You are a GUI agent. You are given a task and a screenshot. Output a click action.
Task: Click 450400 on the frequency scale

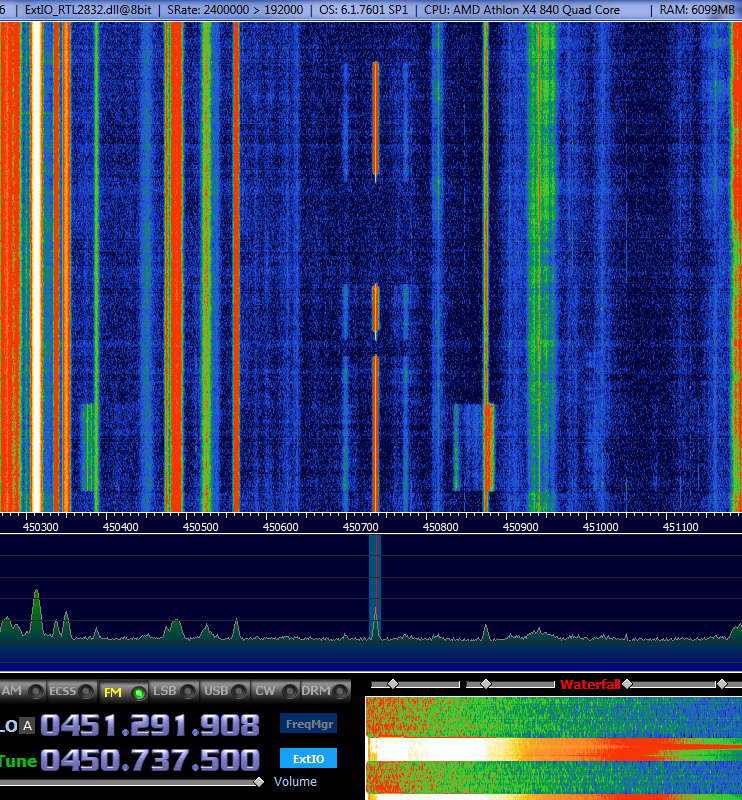click(120, 527)
